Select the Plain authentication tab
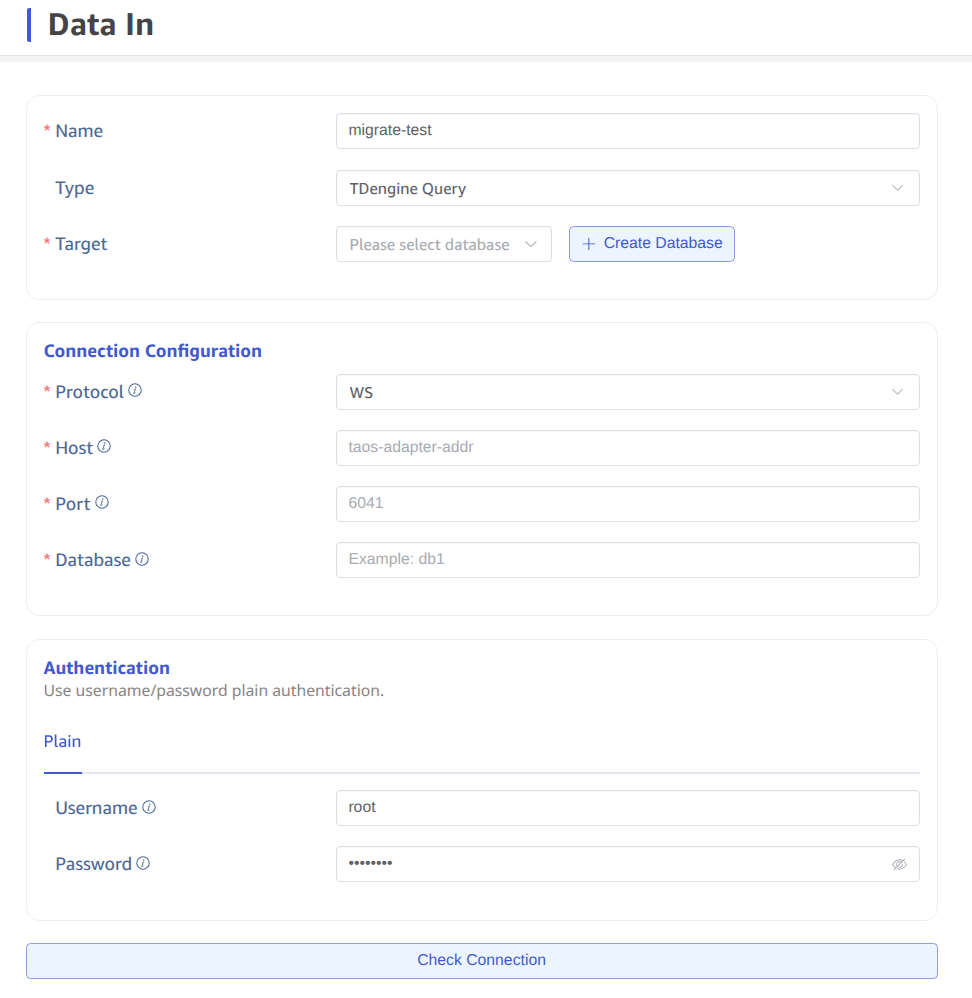Image resolution: width=972 pixels, height=998 pixels. [x=62, y=742]
